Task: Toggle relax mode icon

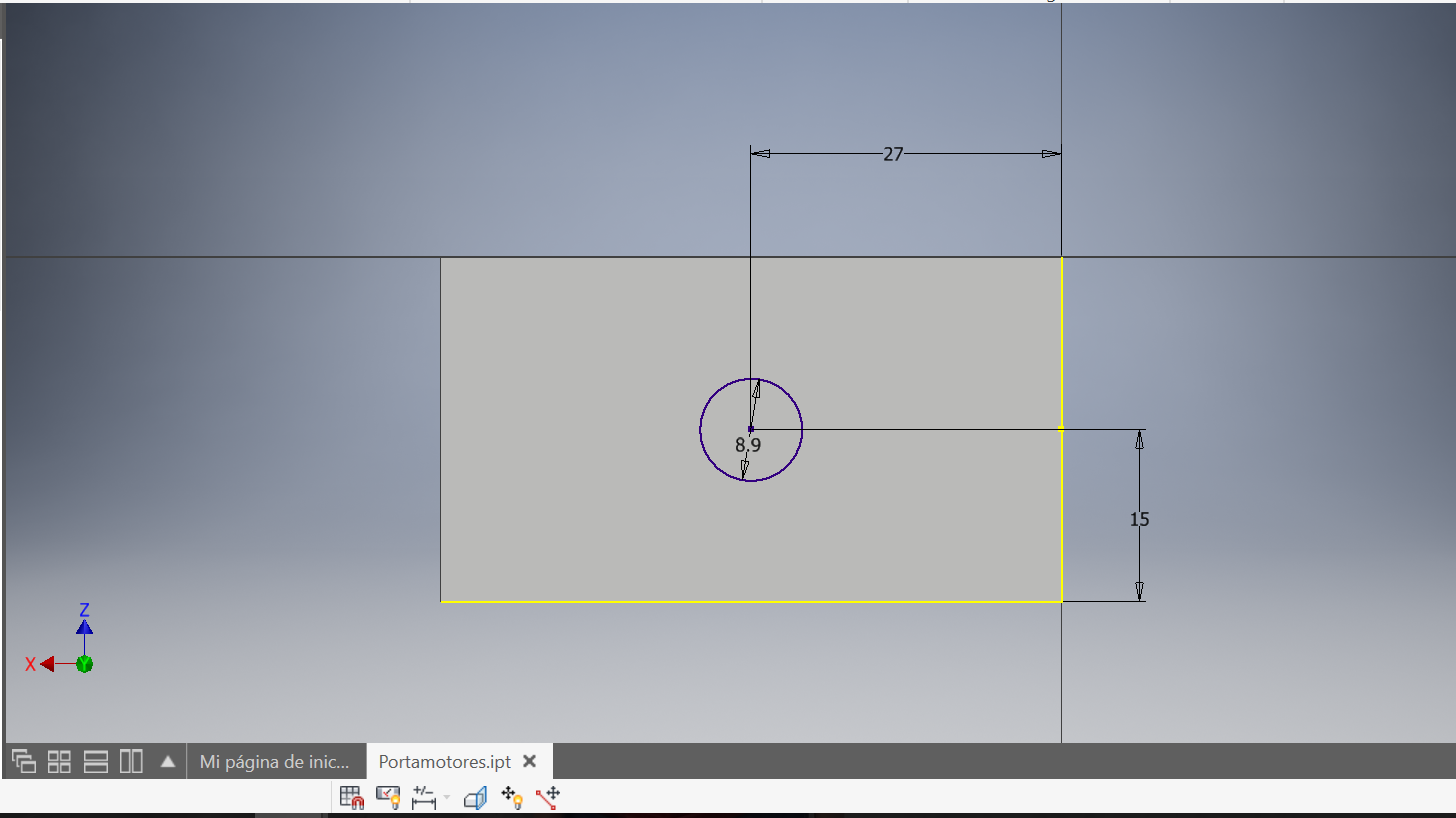Action: pos(548,797)
